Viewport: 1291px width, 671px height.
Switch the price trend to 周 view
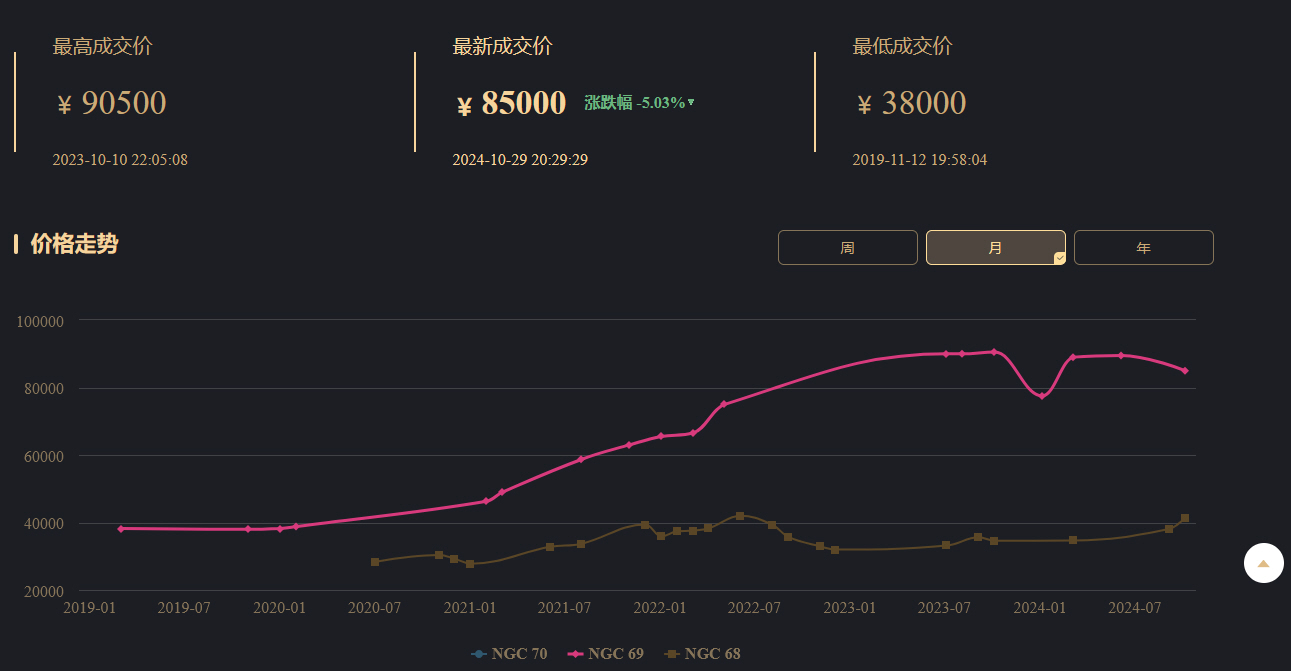point(847,248)
